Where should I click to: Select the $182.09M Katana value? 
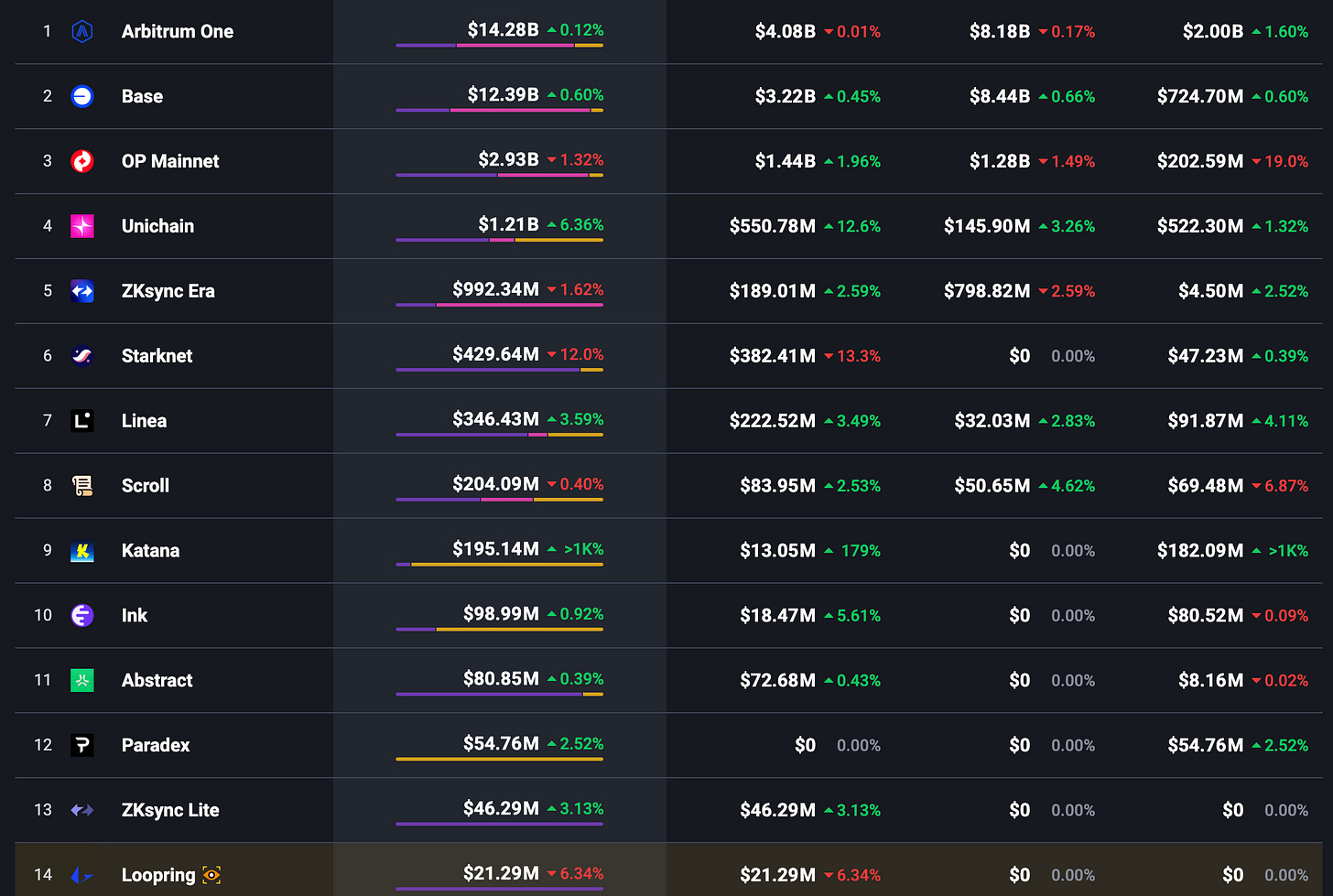click(1200, 552)
